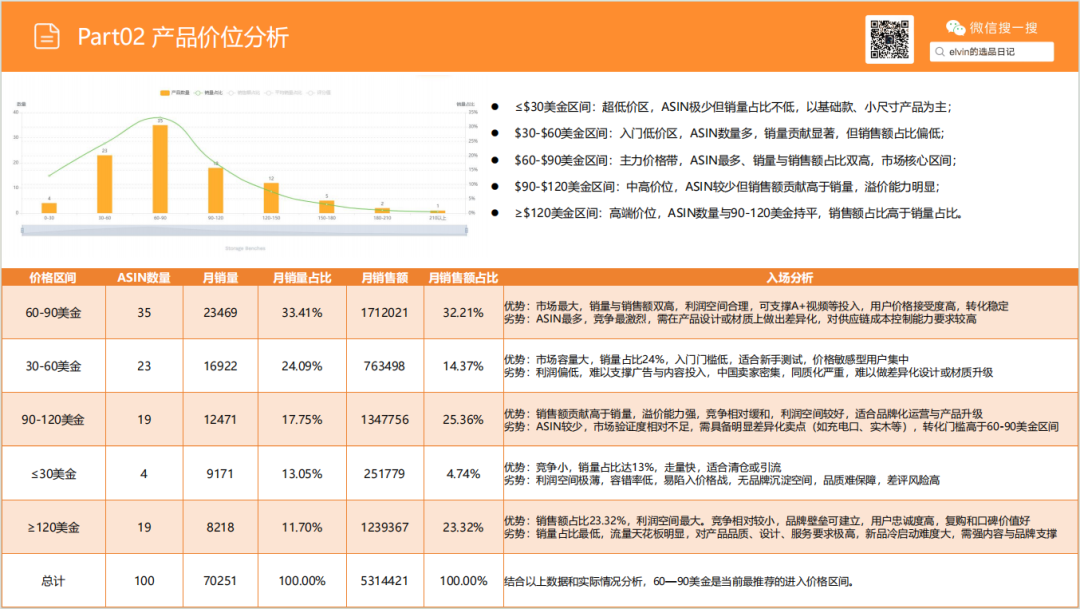The height and width of the screenshot is (609, 1080).
Task: Select the tallest 60-90 bar in the chart
Action: click(x=160, y=170)
